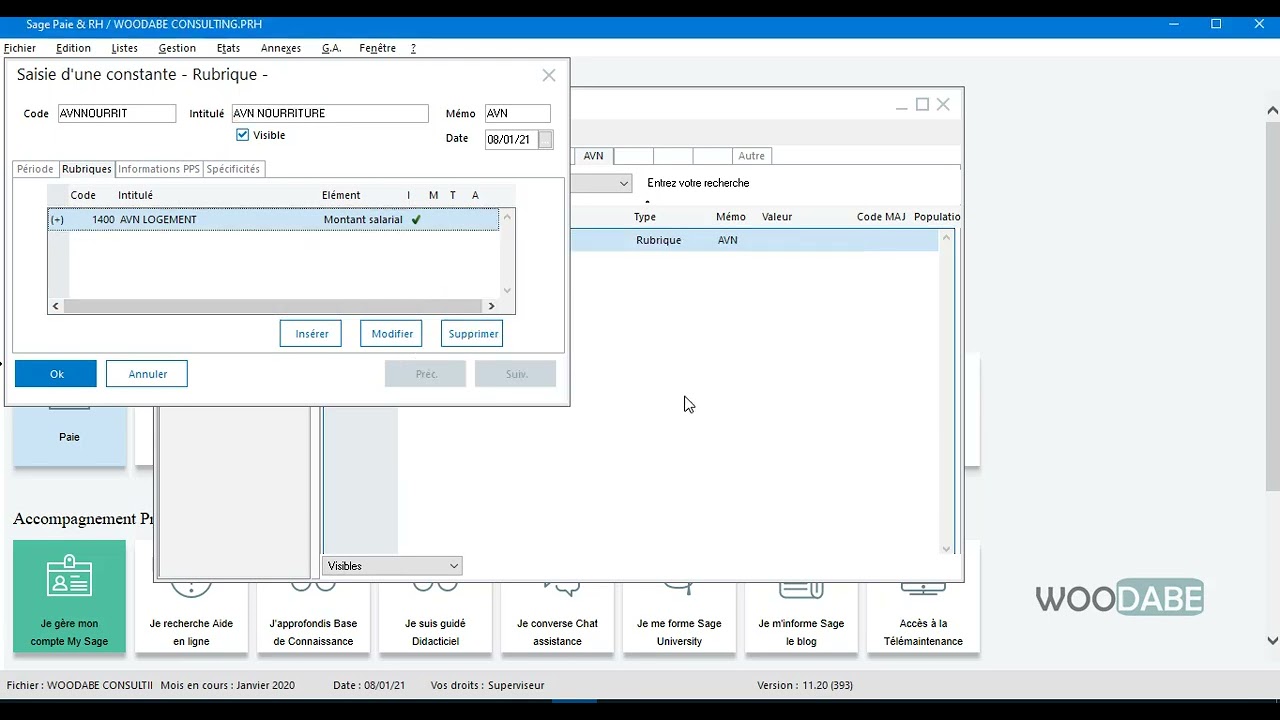Click the Supprimer button
This screenshot has width=1280, height=720.
(x=473, y=334)
